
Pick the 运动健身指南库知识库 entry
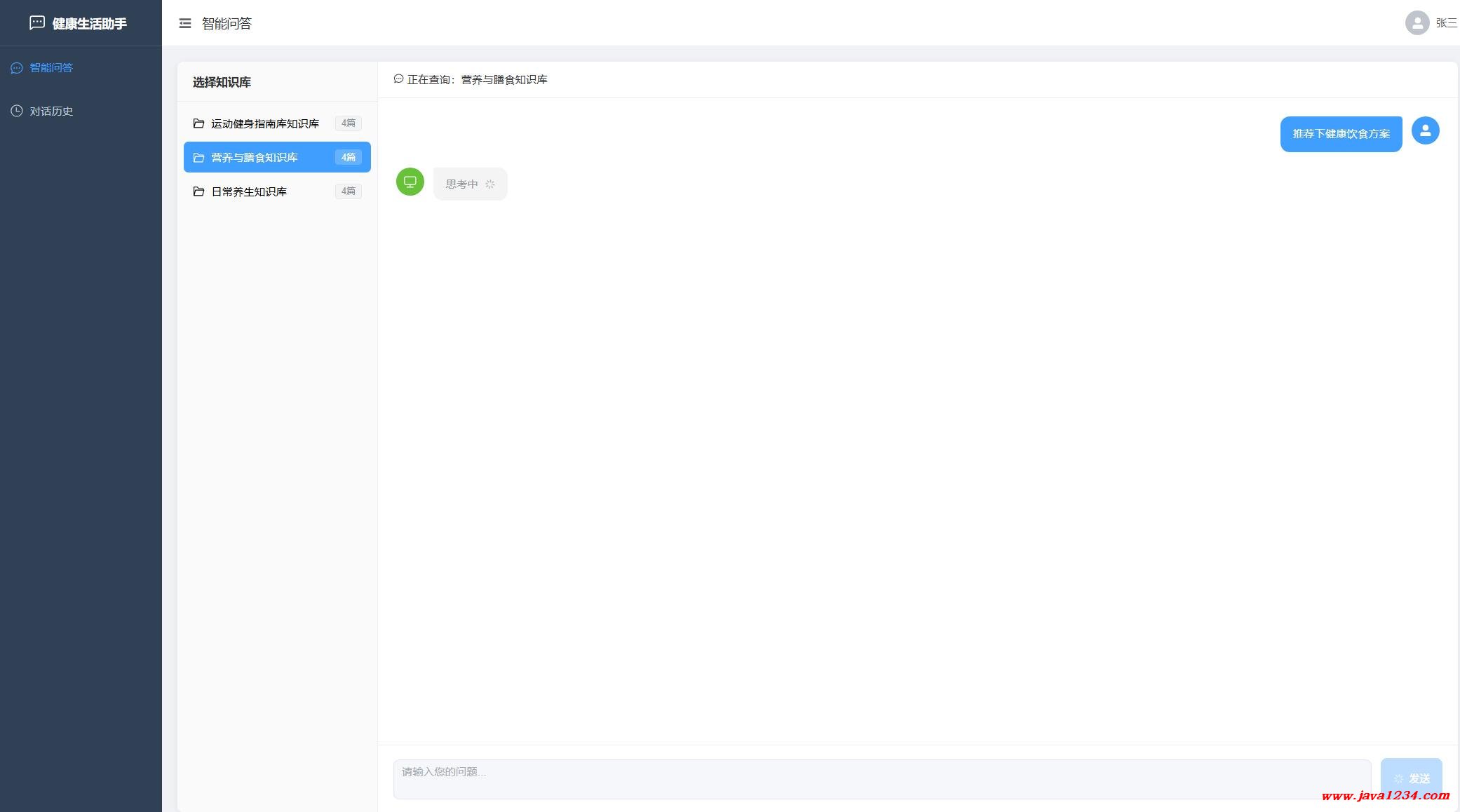265,123
